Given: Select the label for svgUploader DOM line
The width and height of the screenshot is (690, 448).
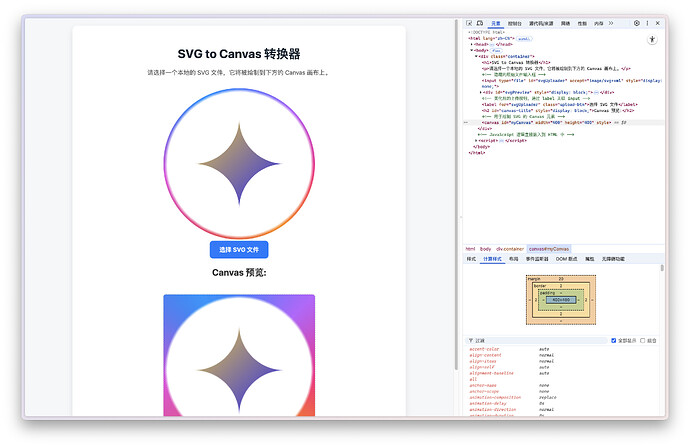Looking at the screenshot, I should coord(559,104).
